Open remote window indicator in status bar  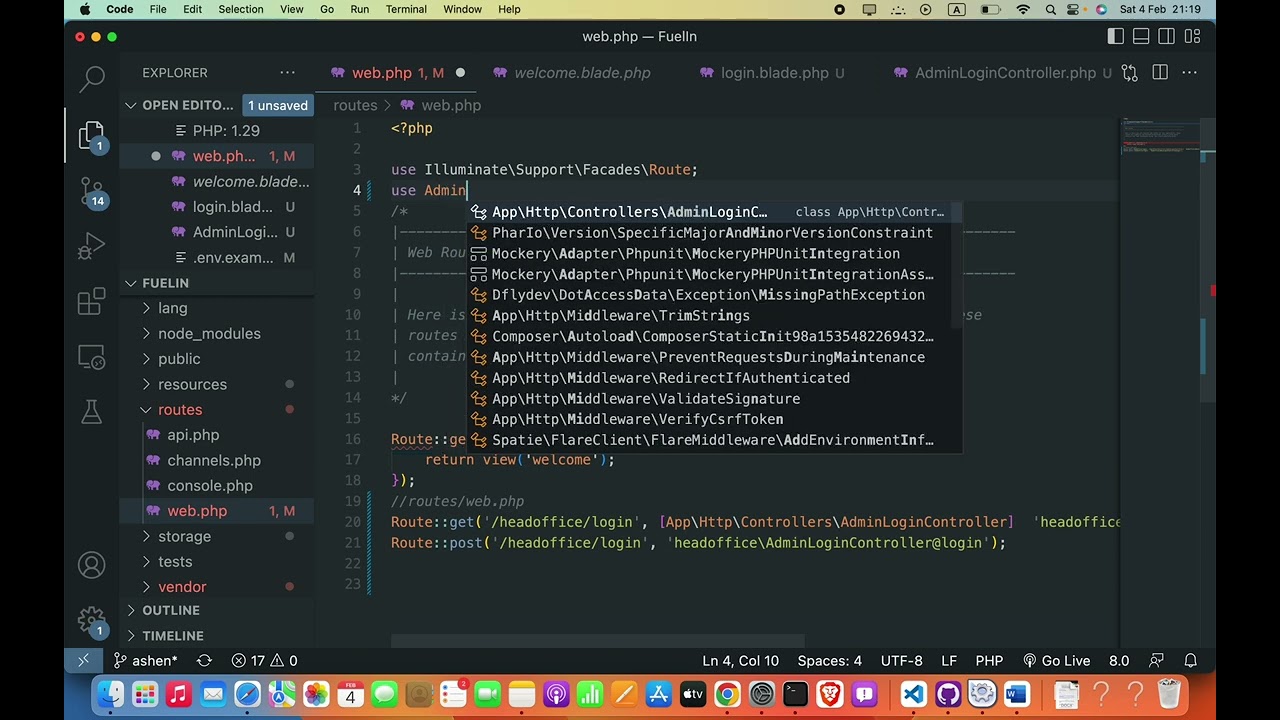click(x=83, y=660)
